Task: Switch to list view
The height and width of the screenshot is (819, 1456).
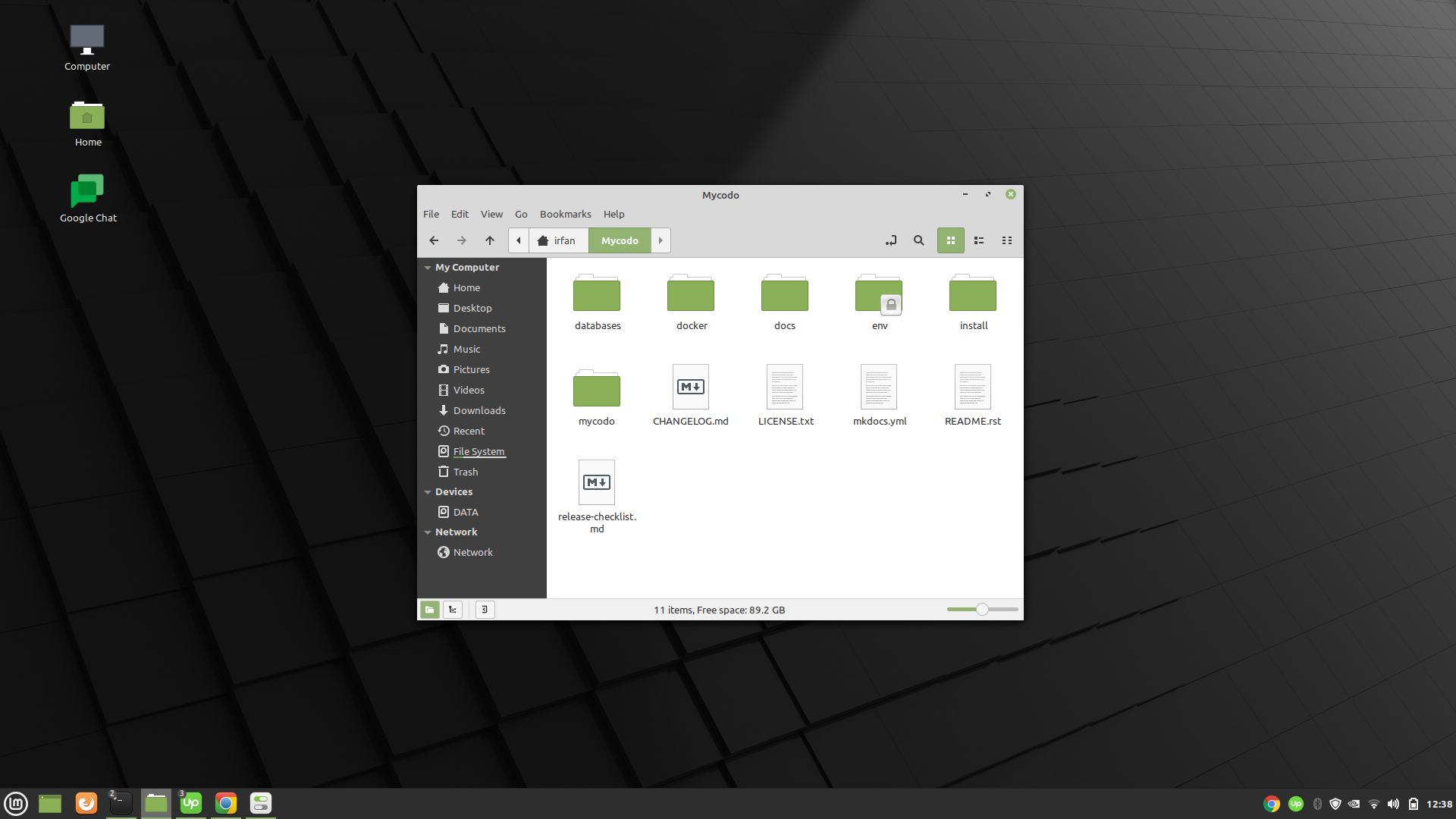Action: (979, 240)
